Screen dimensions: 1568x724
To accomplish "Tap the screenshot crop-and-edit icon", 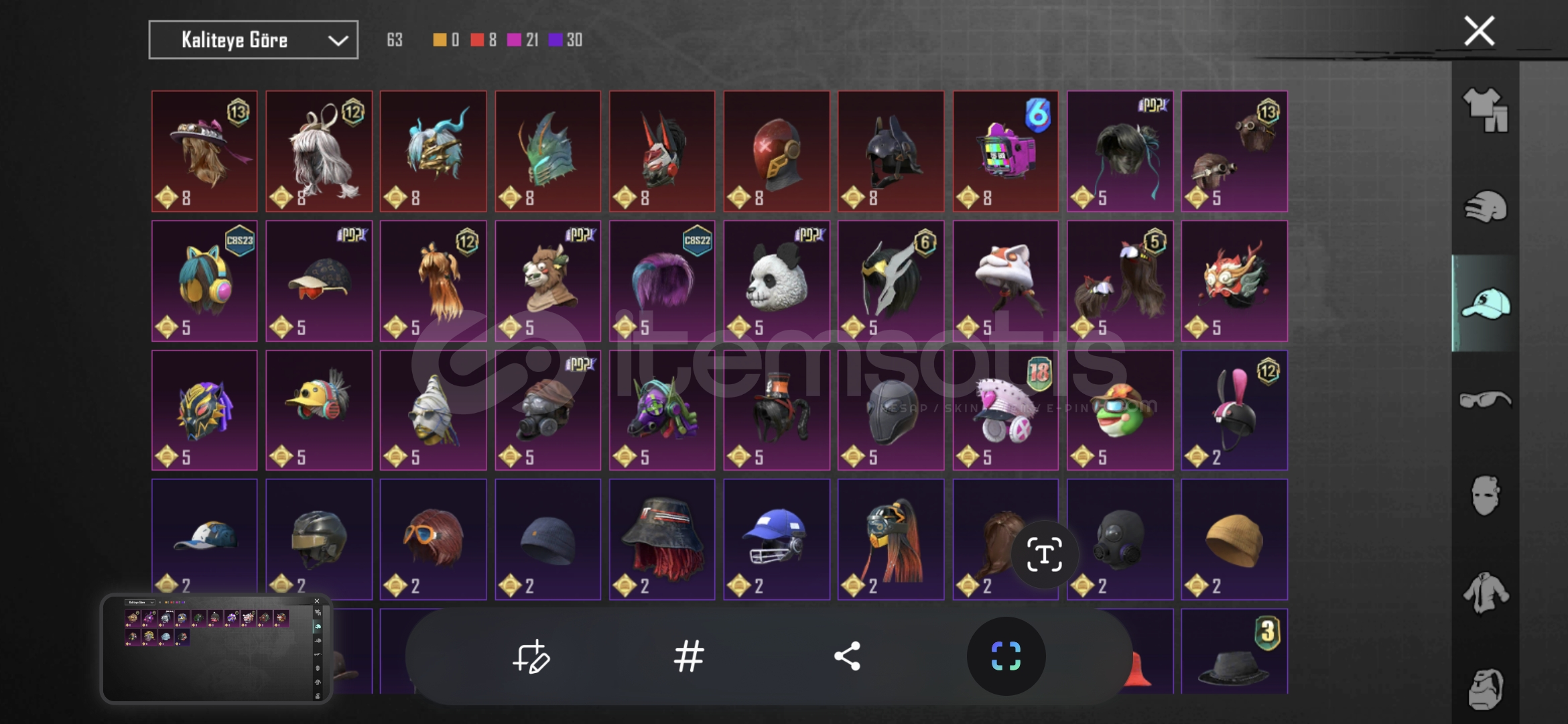I will [531, 656].
